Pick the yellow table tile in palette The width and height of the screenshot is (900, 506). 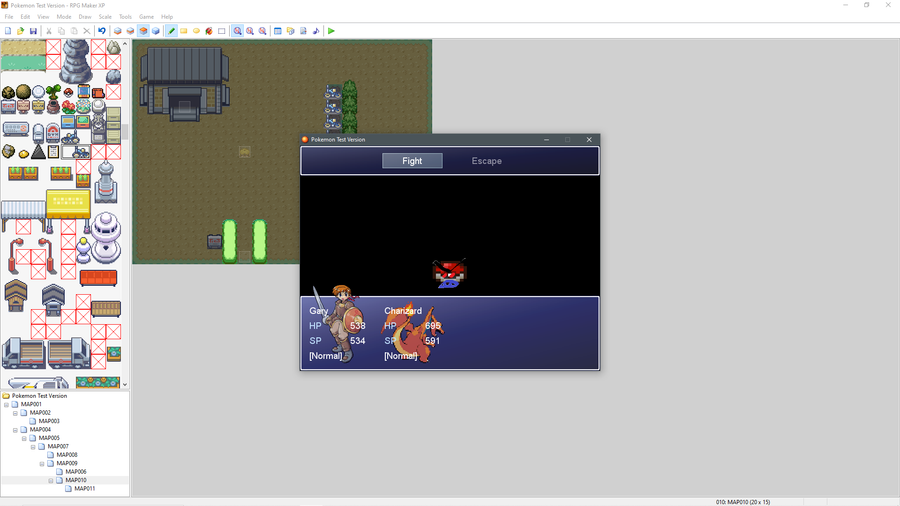tap(68, 204)
